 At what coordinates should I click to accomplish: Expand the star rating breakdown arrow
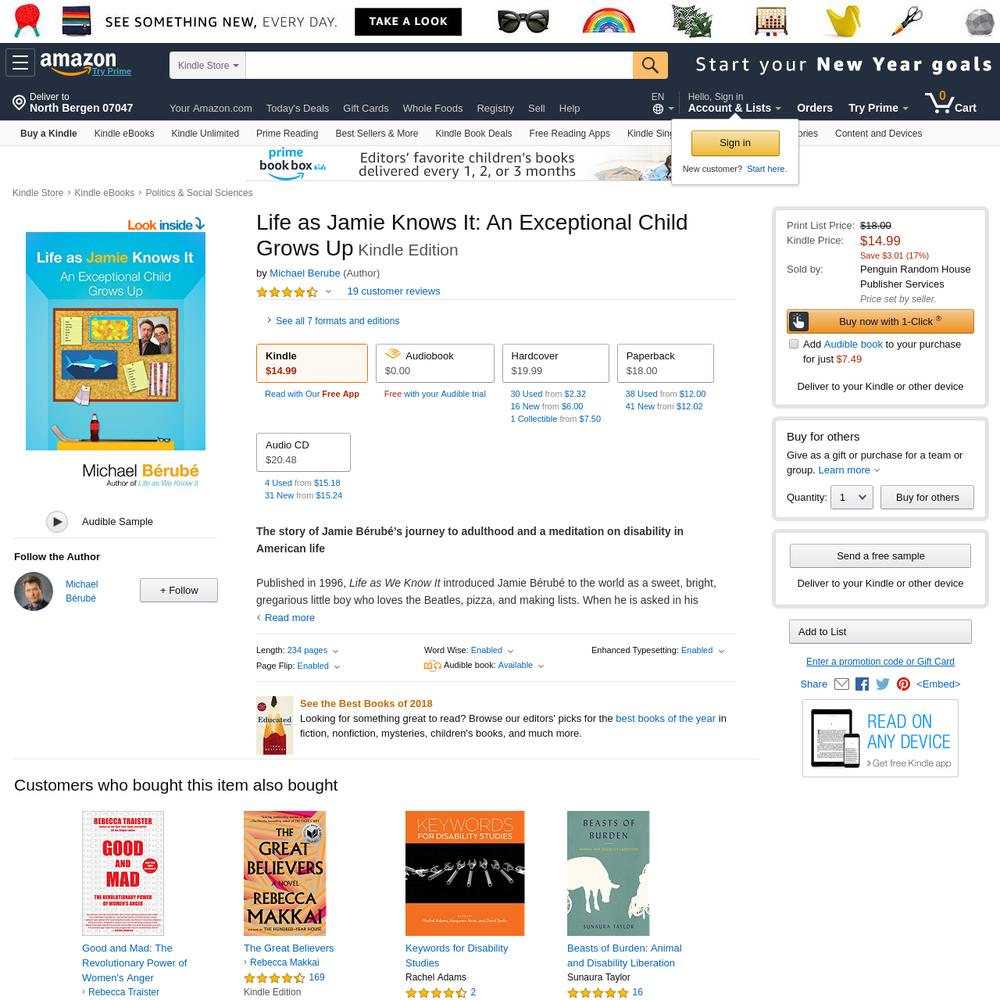tap(328, 291)
